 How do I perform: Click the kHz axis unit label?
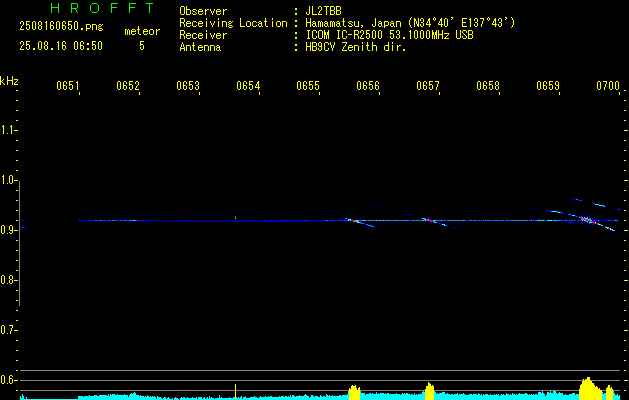pyautogui.click(x=9, y=81)
